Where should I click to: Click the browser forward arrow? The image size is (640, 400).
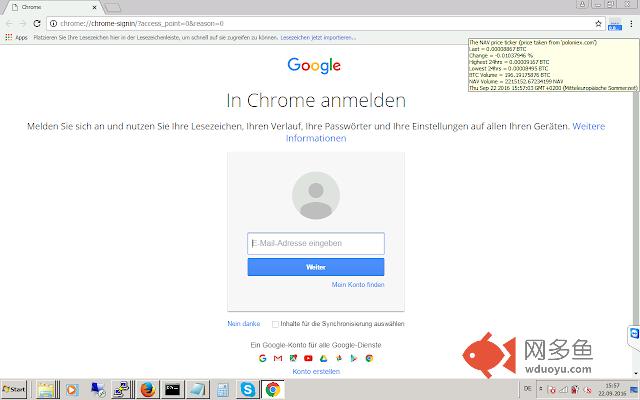click(x=23, y=24)
